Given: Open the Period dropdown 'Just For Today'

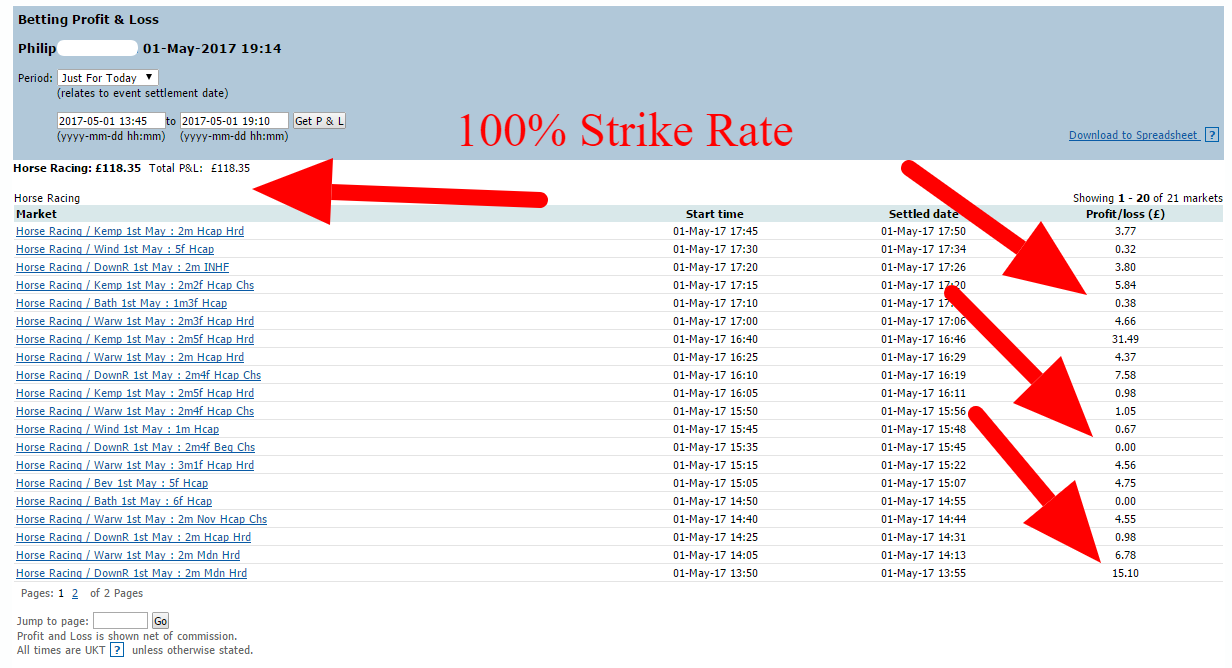Looking at the screenshot, I should (x=107, y=77).
